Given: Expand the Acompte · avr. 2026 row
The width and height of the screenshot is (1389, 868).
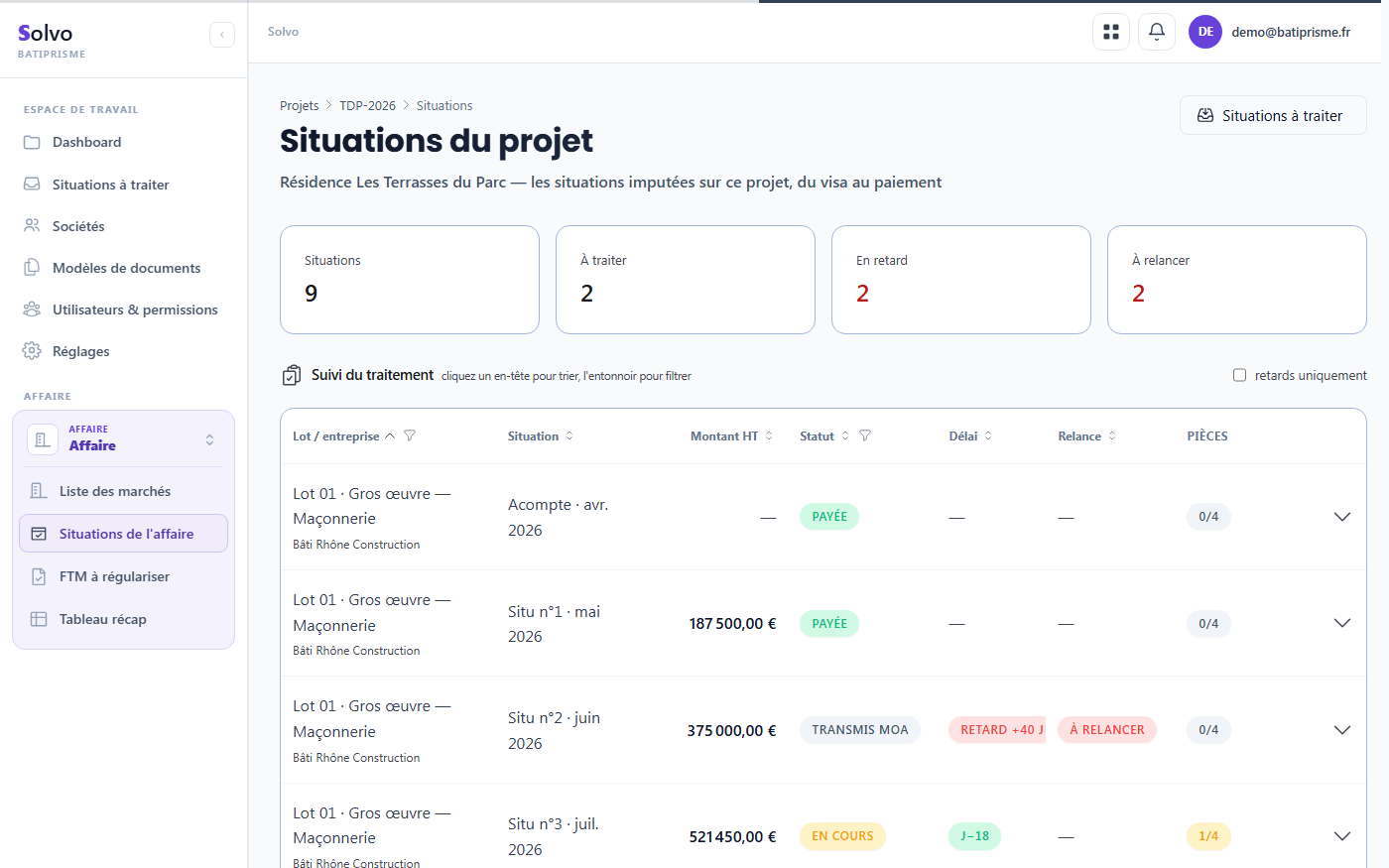Looking at the screenshot, I should (1342, 517).
